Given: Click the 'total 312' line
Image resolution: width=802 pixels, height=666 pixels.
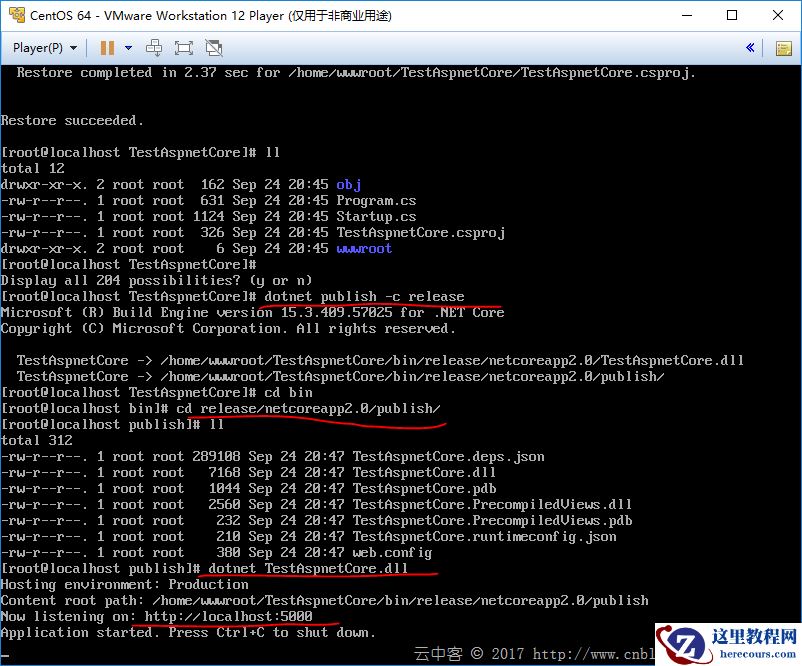Looking at the screenshot, I should coord(37,440).
